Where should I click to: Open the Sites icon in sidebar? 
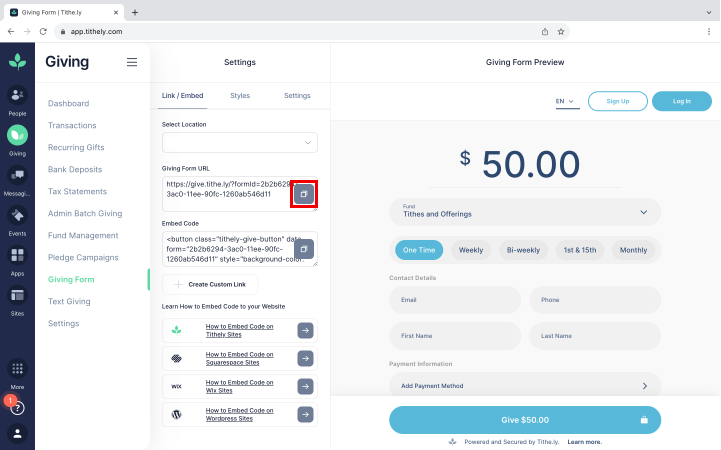17,295
